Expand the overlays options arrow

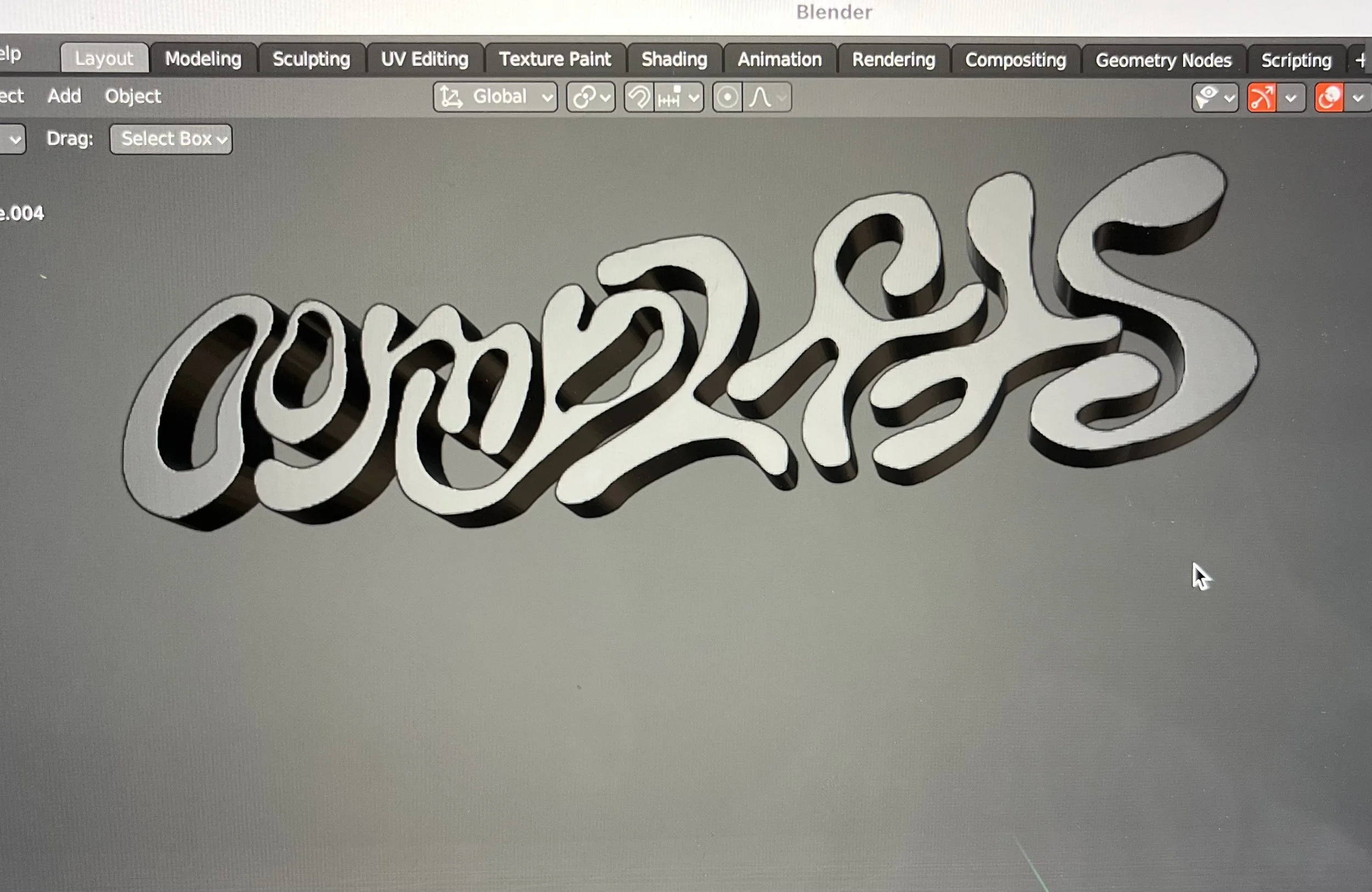(1358, 98)
